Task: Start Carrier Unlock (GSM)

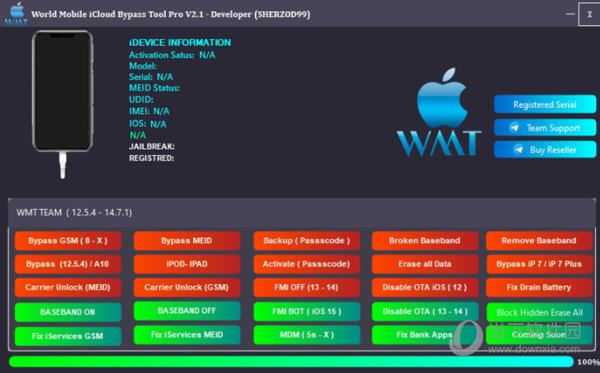Action: (187, 287)
